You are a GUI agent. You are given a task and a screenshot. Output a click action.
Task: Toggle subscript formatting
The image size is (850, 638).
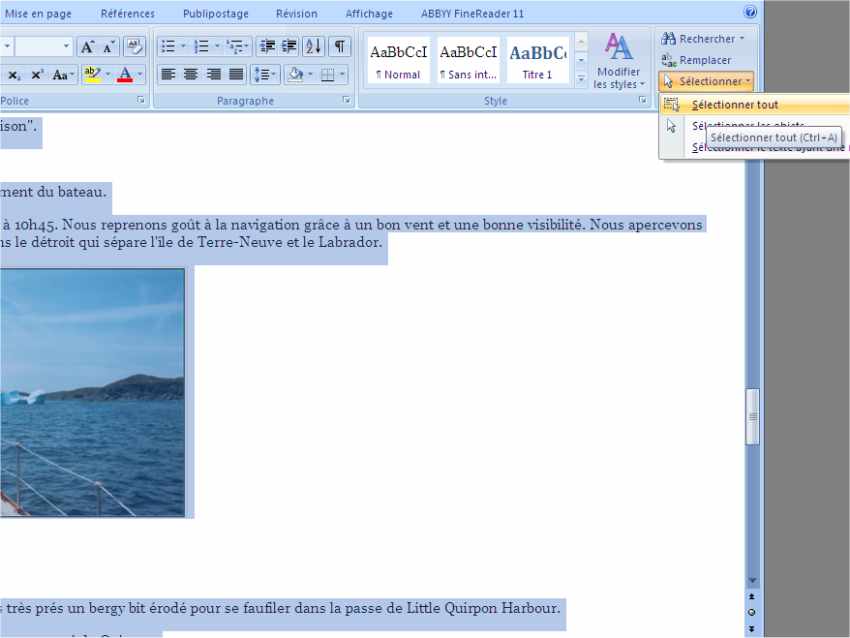tap(14, 75)
